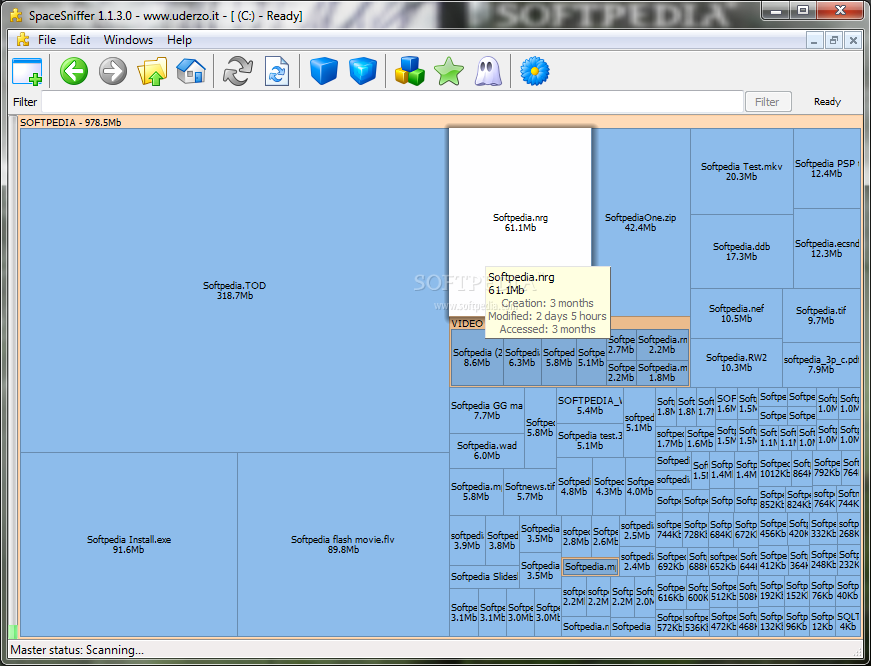Go back with the green arrow
The height and width of the screenshot is (666, 871).
74,71
